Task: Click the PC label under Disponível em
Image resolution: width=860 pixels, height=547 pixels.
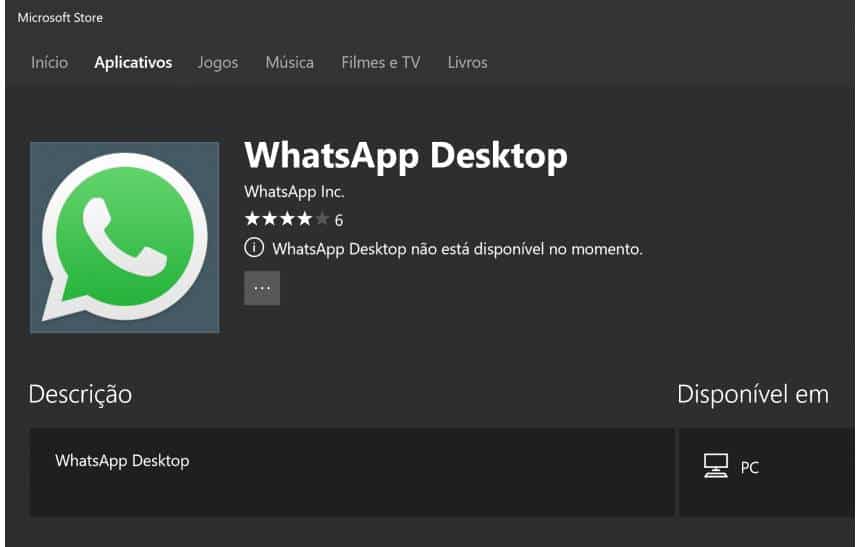Action: (750, 467)
